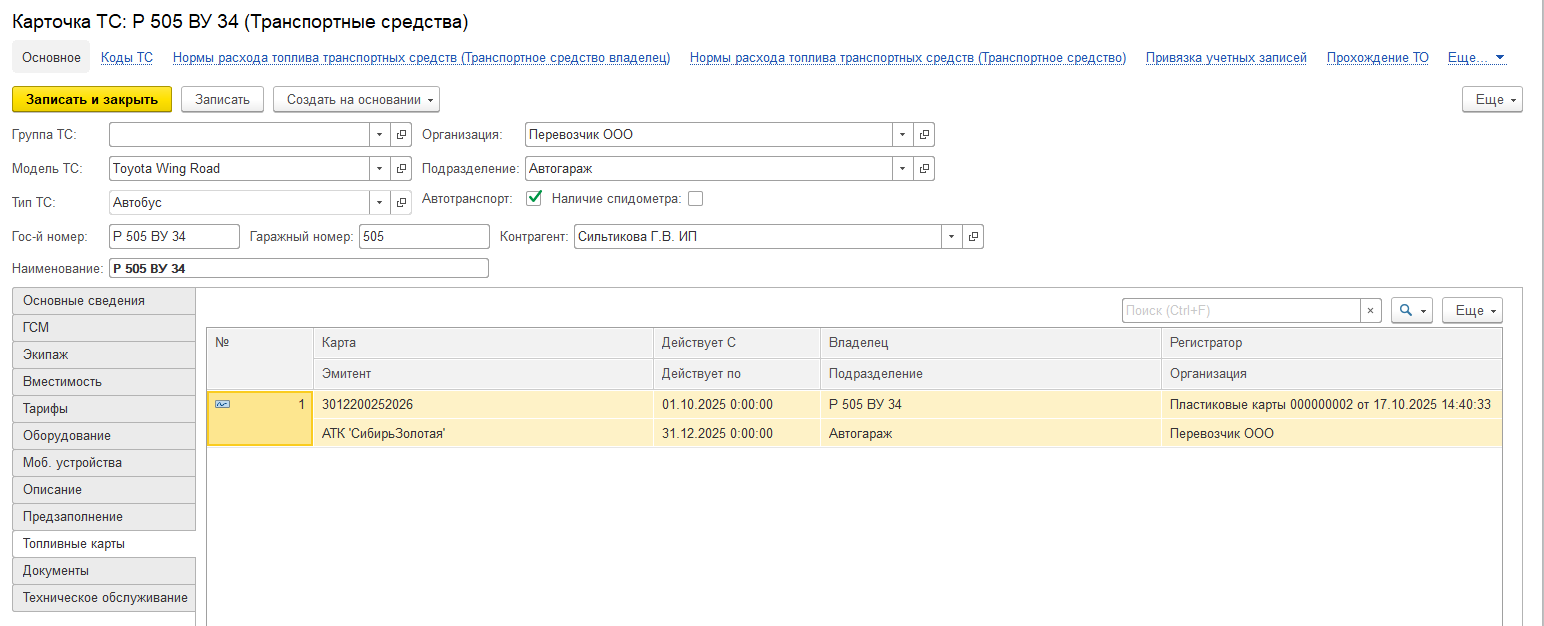Click the Записать и закрыть button
Image resolution: width=1544 pixels, height=626 pixels.
(x=92, y=99)
